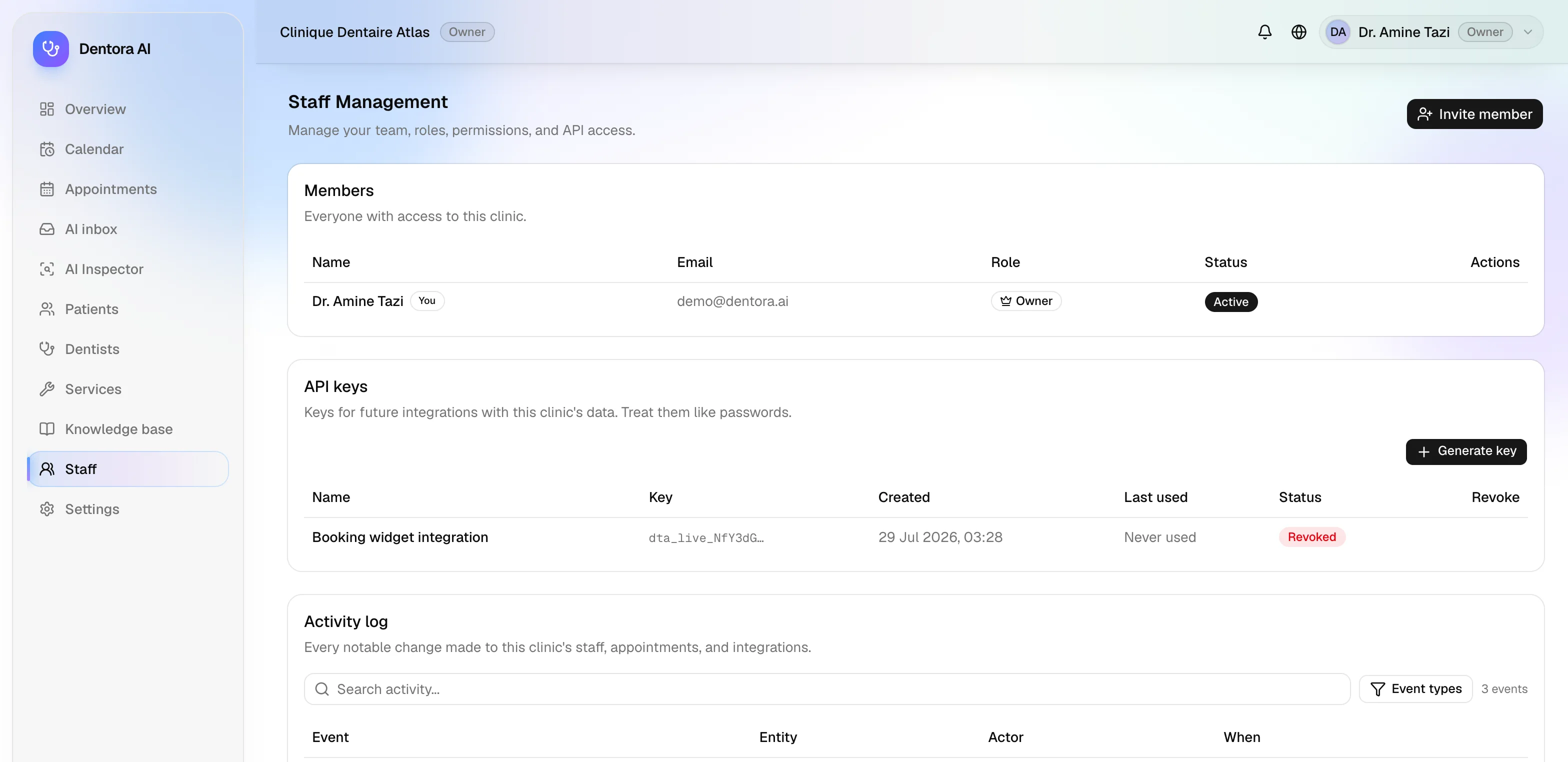Click the dta_live_NfY3dG… key value
The image size is (1568, 762).
705,538
